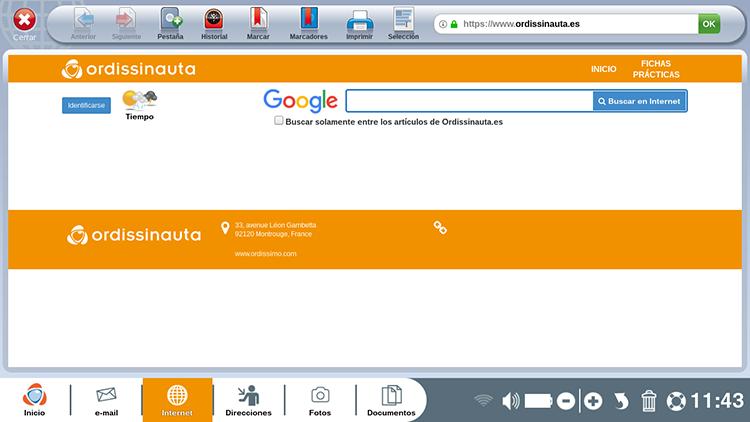Click the speaker volume icon
Viewport: 750px width, 422px height.
click(511, 400)
